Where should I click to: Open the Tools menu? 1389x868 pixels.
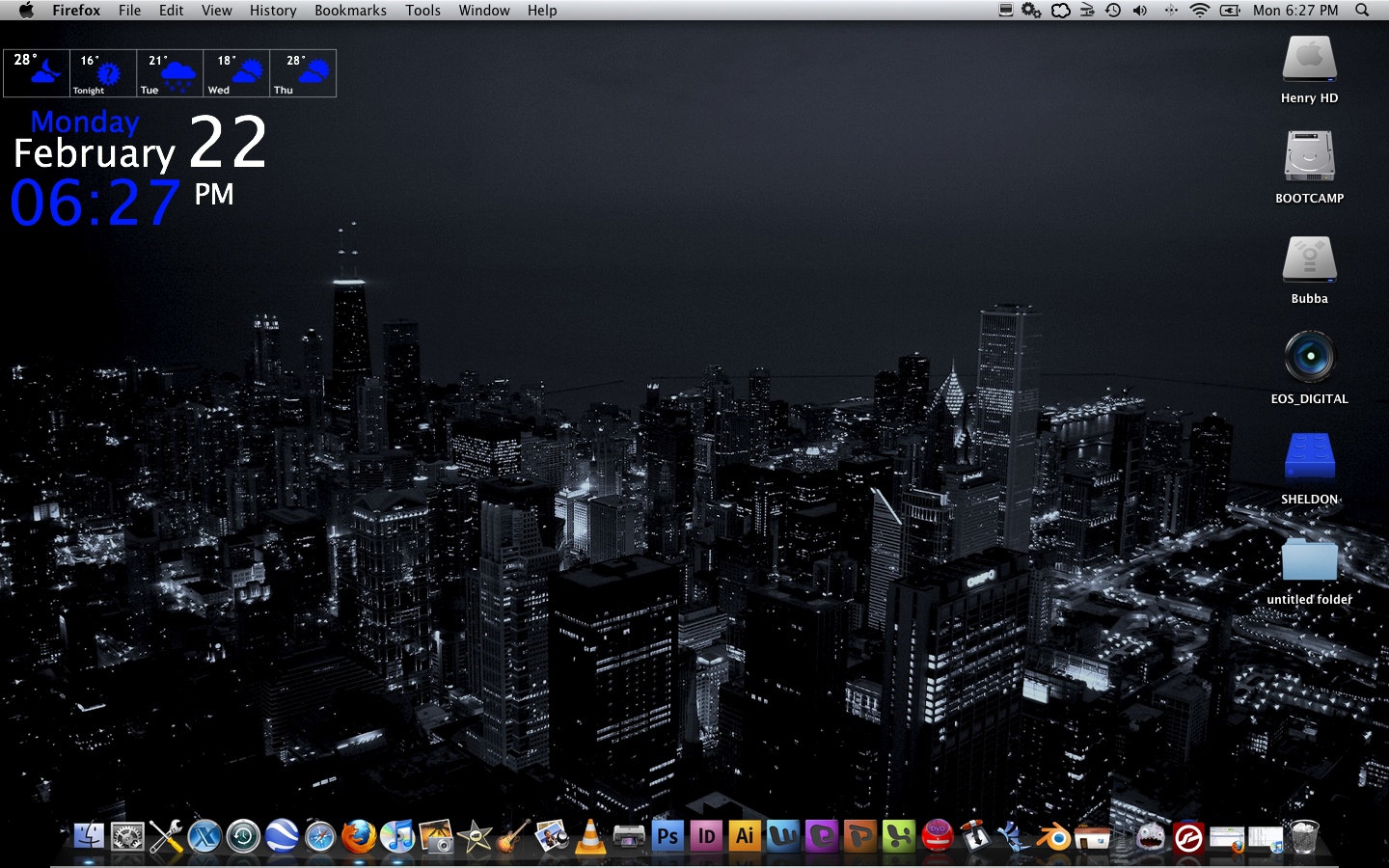click(x=422, y=10)
